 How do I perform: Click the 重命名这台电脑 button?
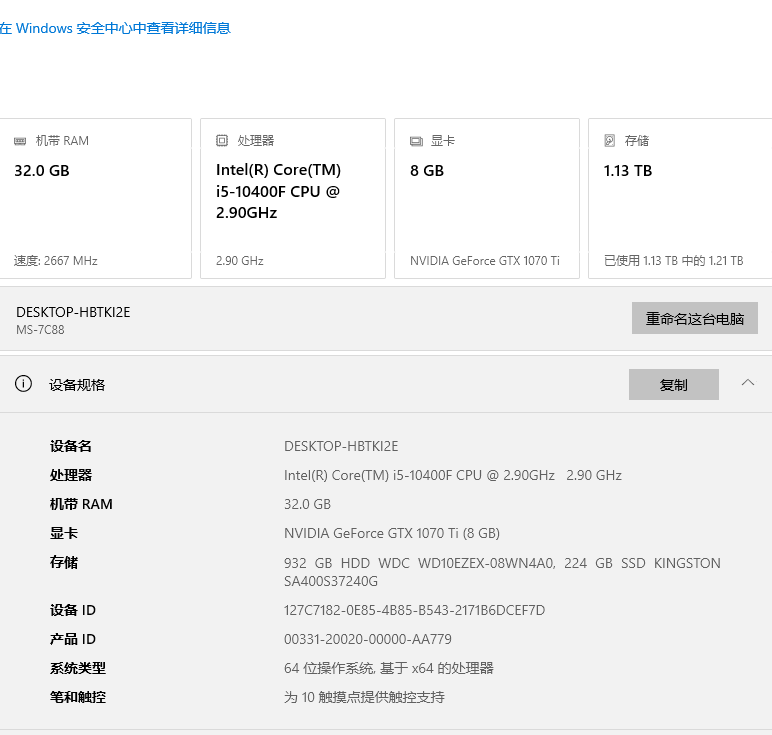pos(694,319)
